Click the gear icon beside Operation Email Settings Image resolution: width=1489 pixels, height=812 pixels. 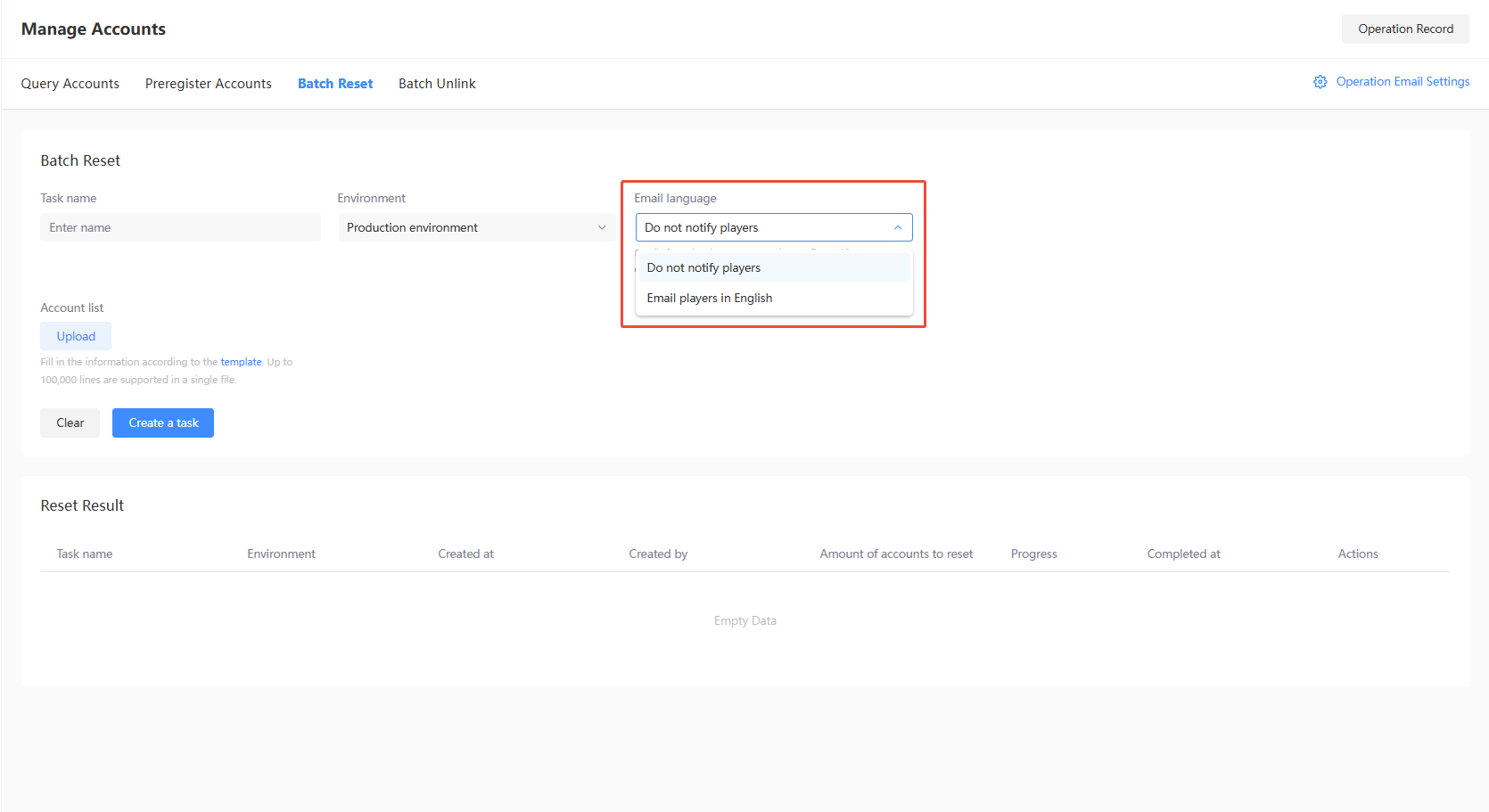click(x=1320, y=82)
